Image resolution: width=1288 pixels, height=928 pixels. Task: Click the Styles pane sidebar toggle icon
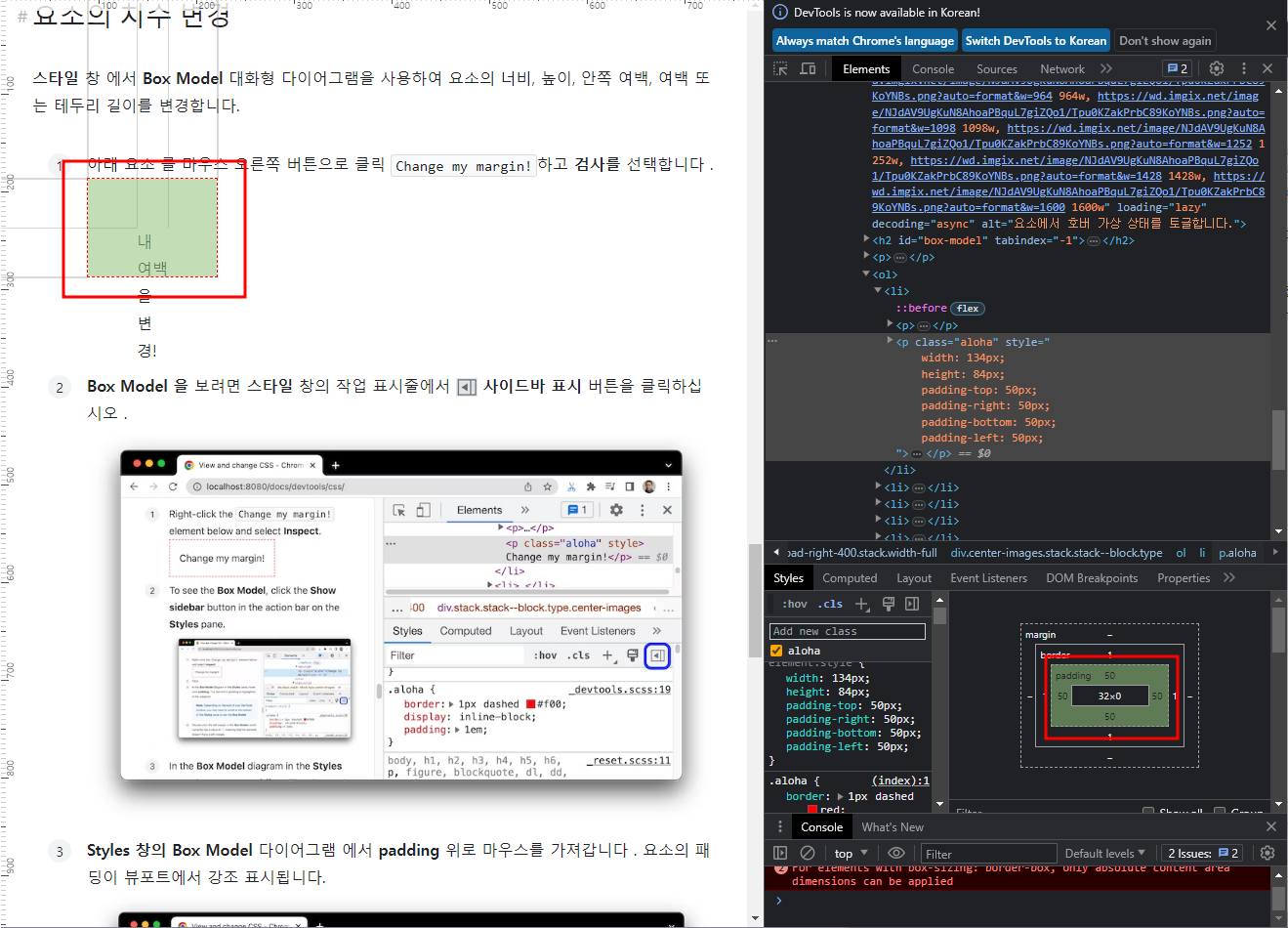click(912, 604)
